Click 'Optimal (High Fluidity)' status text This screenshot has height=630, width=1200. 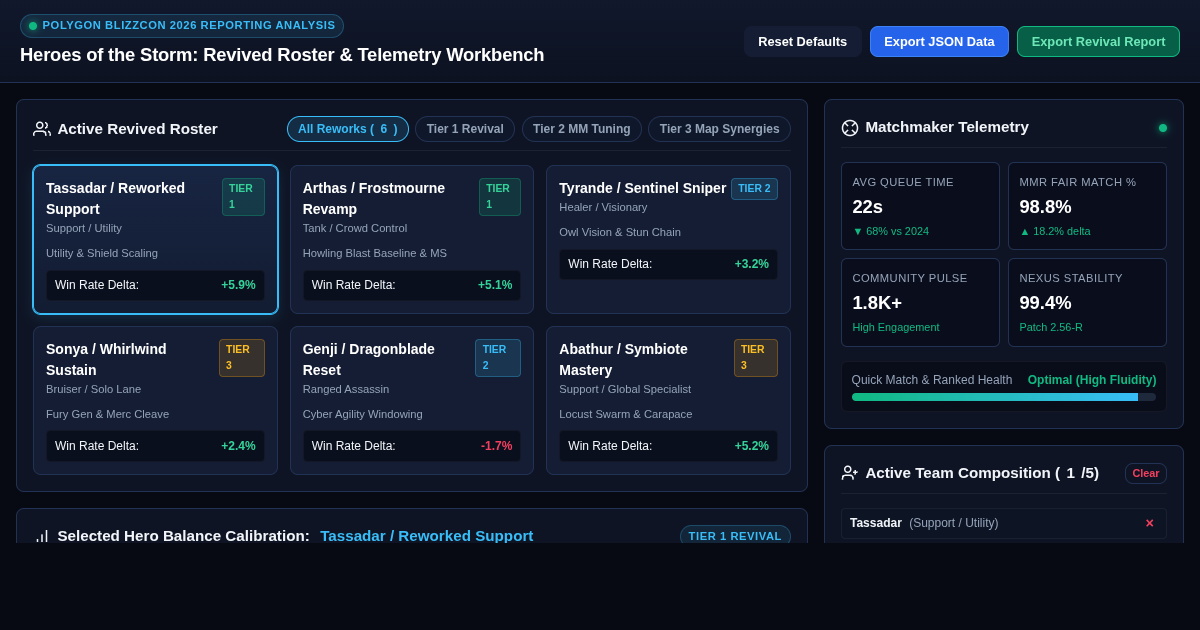(x=1092, y=380)
